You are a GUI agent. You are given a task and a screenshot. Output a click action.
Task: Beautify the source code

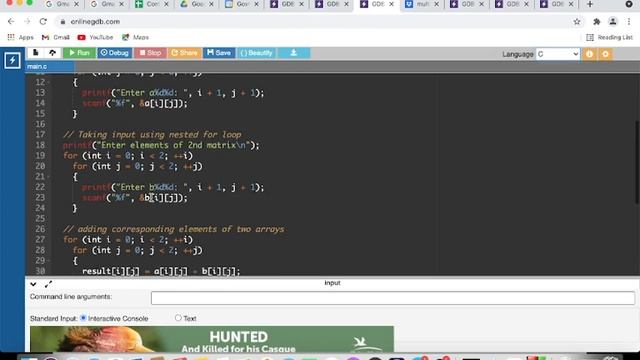point(256,53)
